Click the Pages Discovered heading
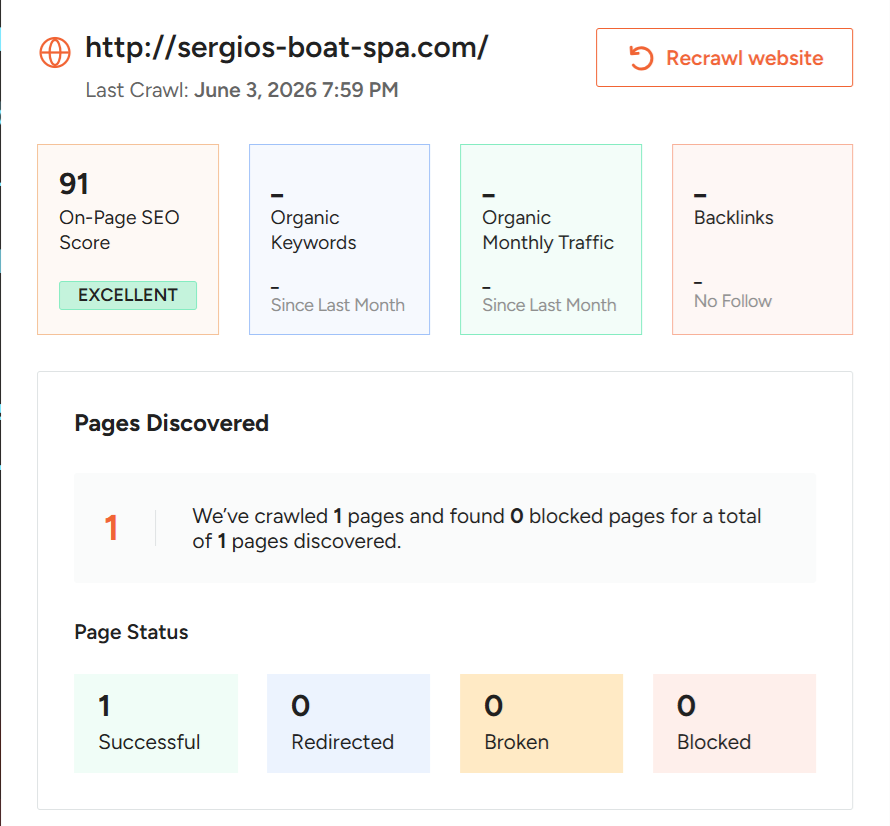This screenshot has height=826, width=890. point(171,424)
